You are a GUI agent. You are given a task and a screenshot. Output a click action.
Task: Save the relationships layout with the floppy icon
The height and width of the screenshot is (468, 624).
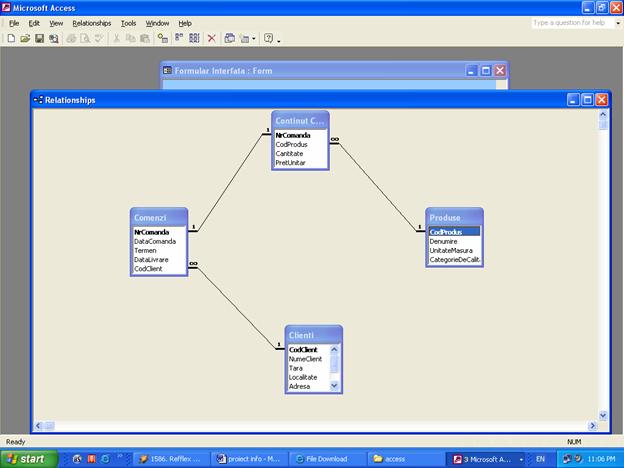coord(39,38)
